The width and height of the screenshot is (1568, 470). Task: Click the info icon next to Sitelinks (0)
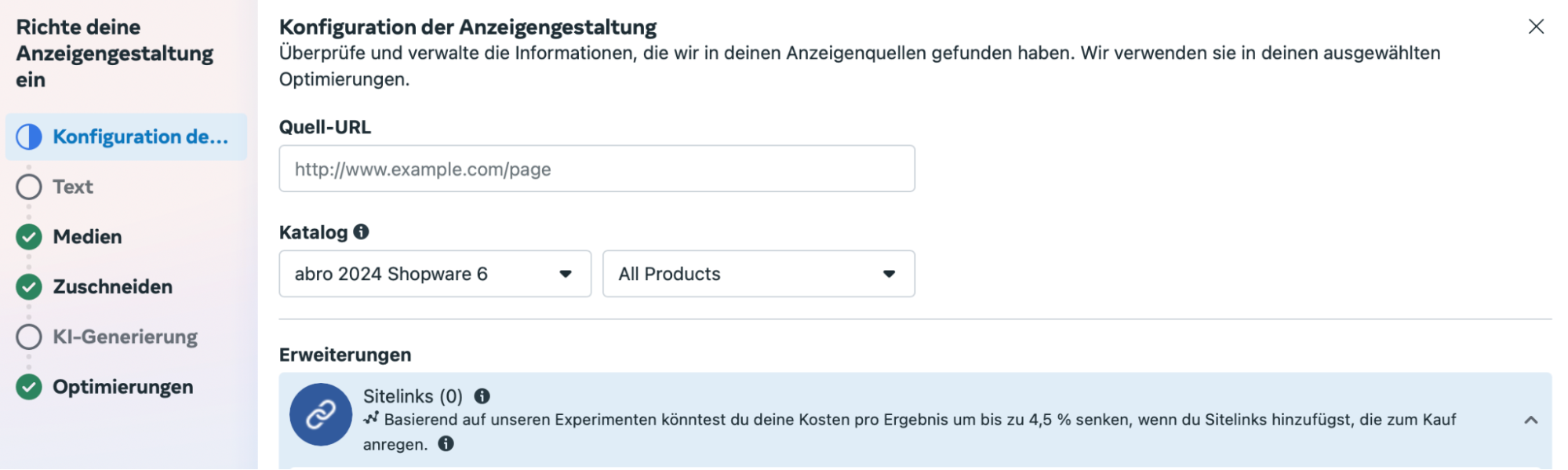[482, 396]
